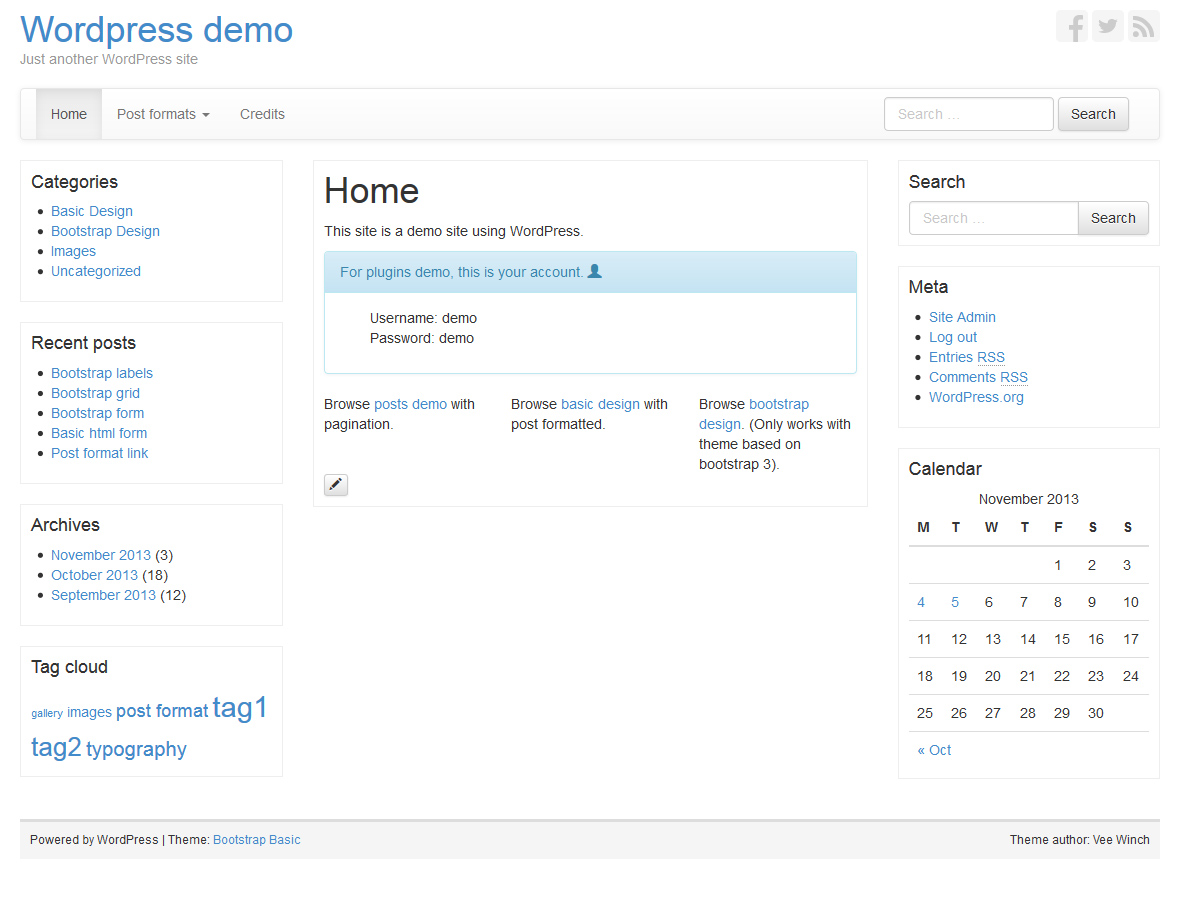Open the September 2013 archive
This screenshot has width=1180, height=923.
103,595
